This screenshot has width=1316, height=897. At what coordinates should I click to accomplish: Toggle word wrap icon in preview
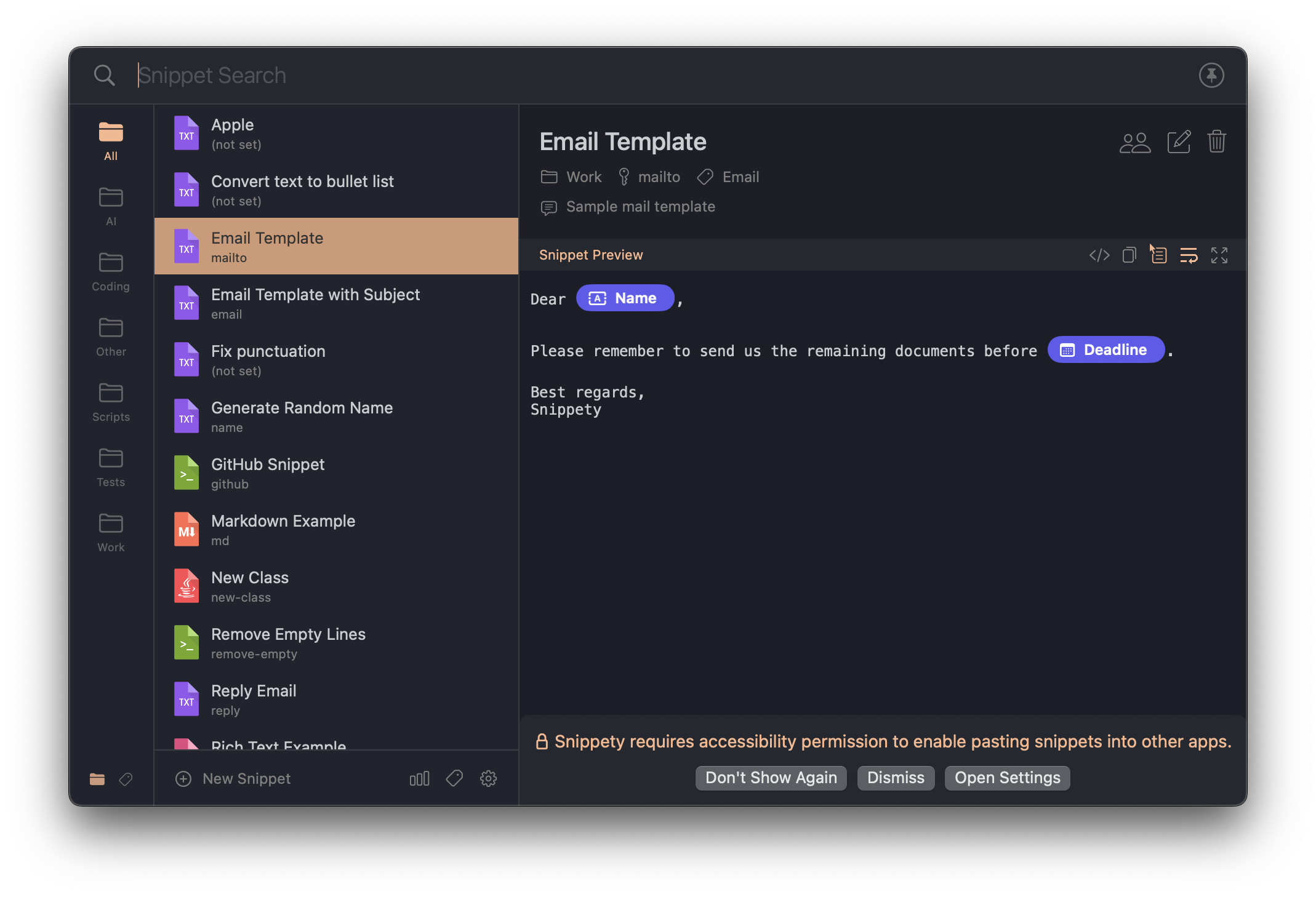click(1189, 255)
